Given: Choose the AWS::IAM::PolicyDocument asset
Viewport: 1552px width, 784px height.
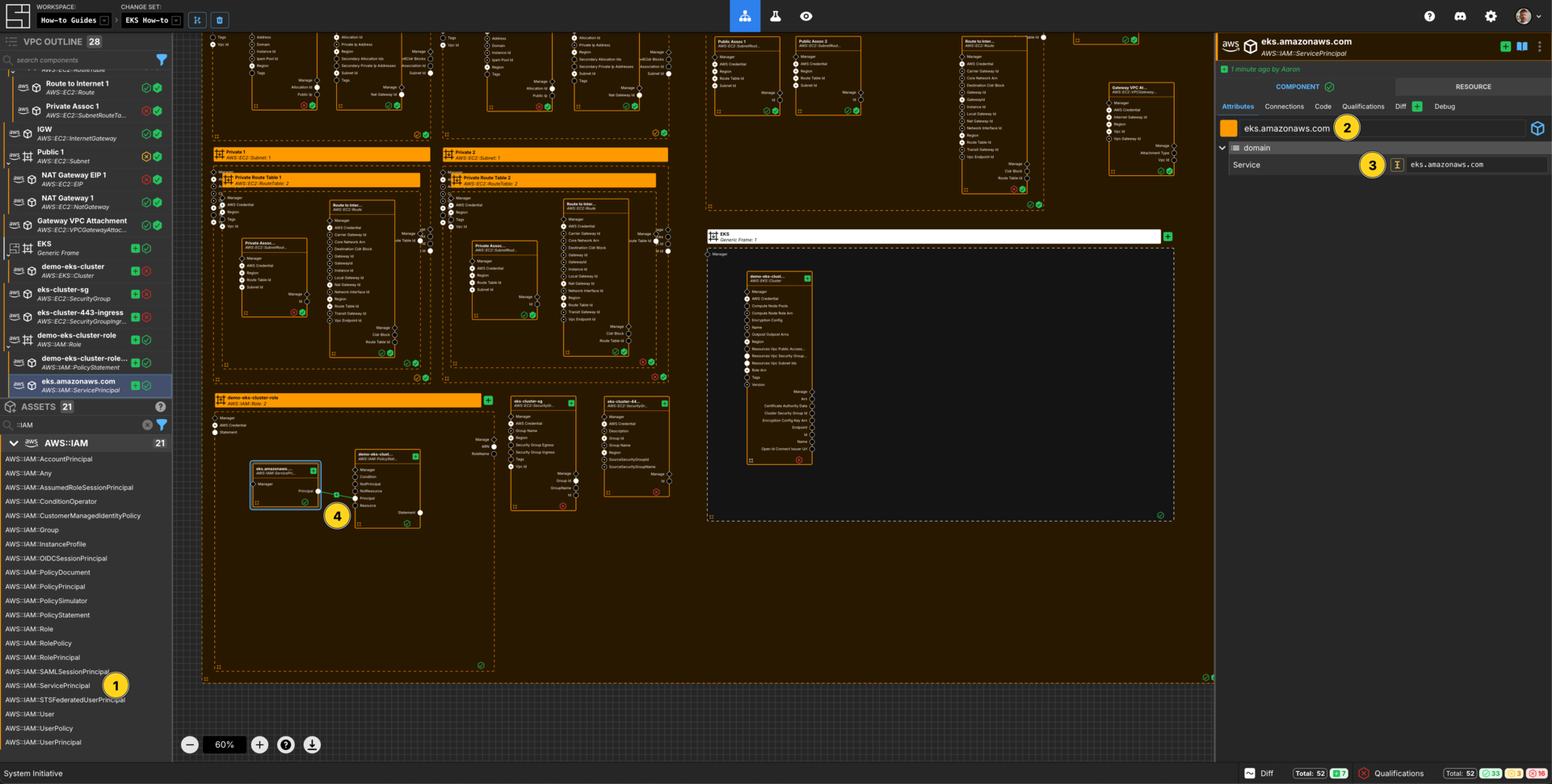Looking at the screenshot, I should click(x=47, y=572).
